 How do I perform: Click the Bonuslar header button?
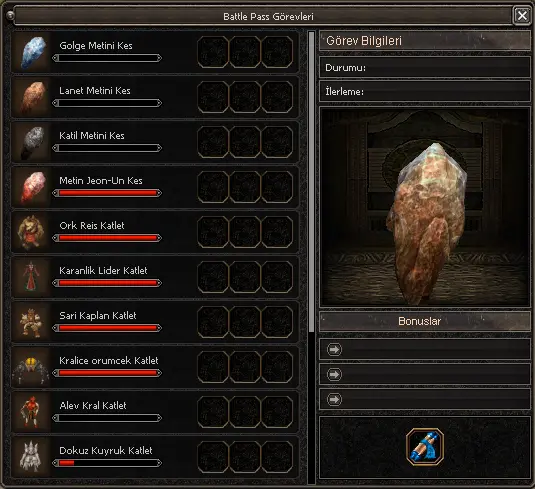[425, 321]
